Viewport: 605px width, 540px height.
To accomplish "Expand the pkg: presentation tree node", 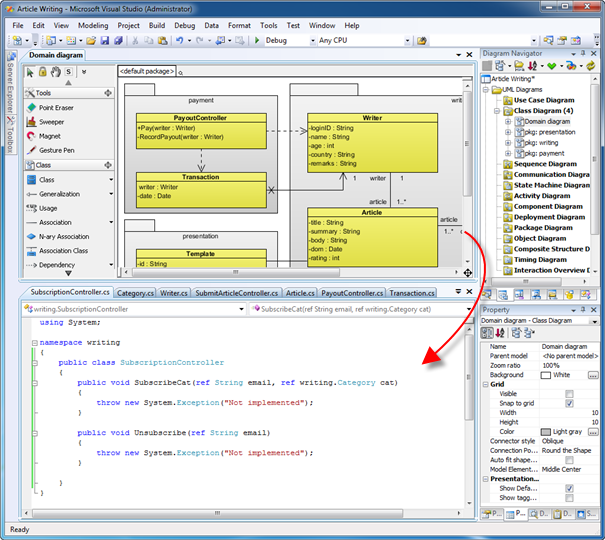I will (x=508, y=132).
